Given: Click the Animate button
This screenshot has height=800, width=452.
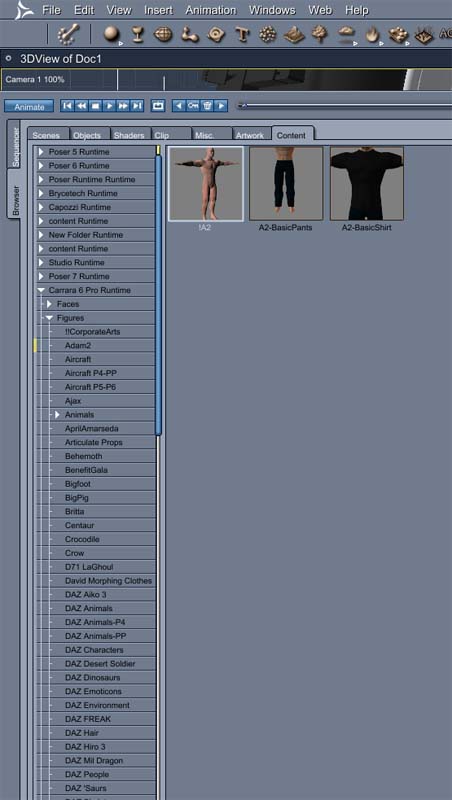Looking at the screenshot, I should click(29, 106).
